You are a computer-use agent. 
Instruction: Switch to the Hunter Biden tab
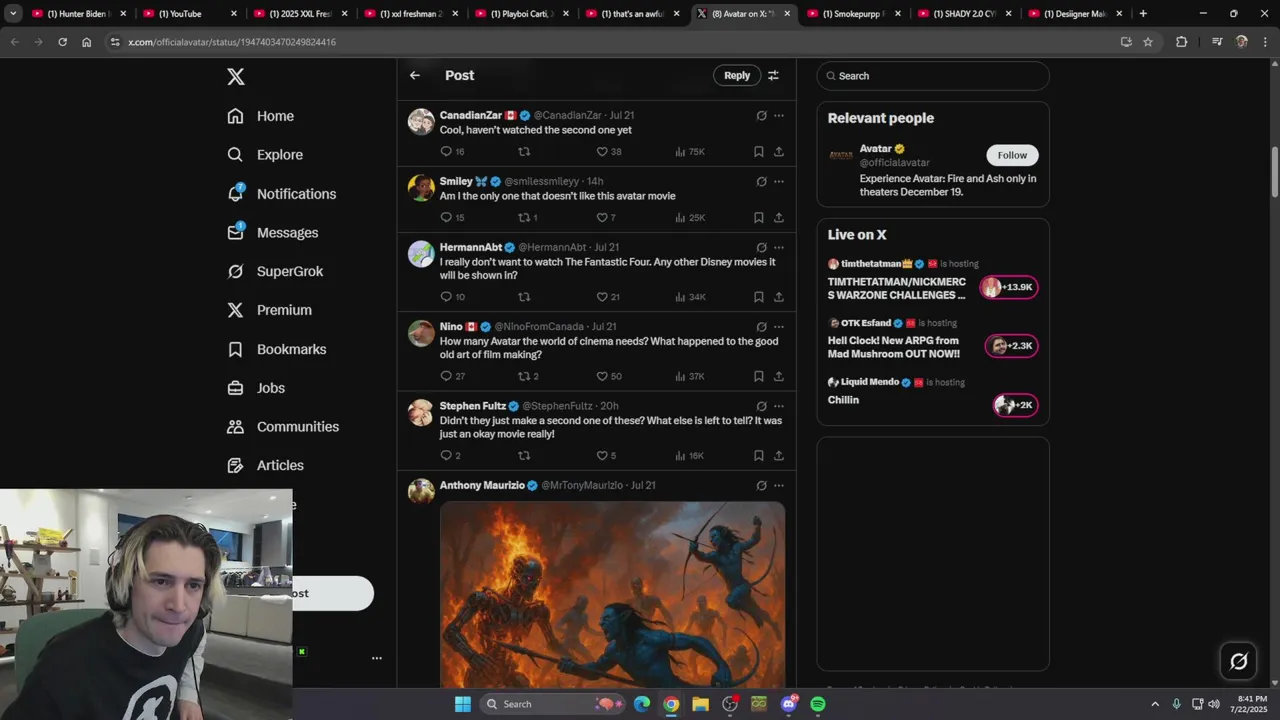[79, 14]
